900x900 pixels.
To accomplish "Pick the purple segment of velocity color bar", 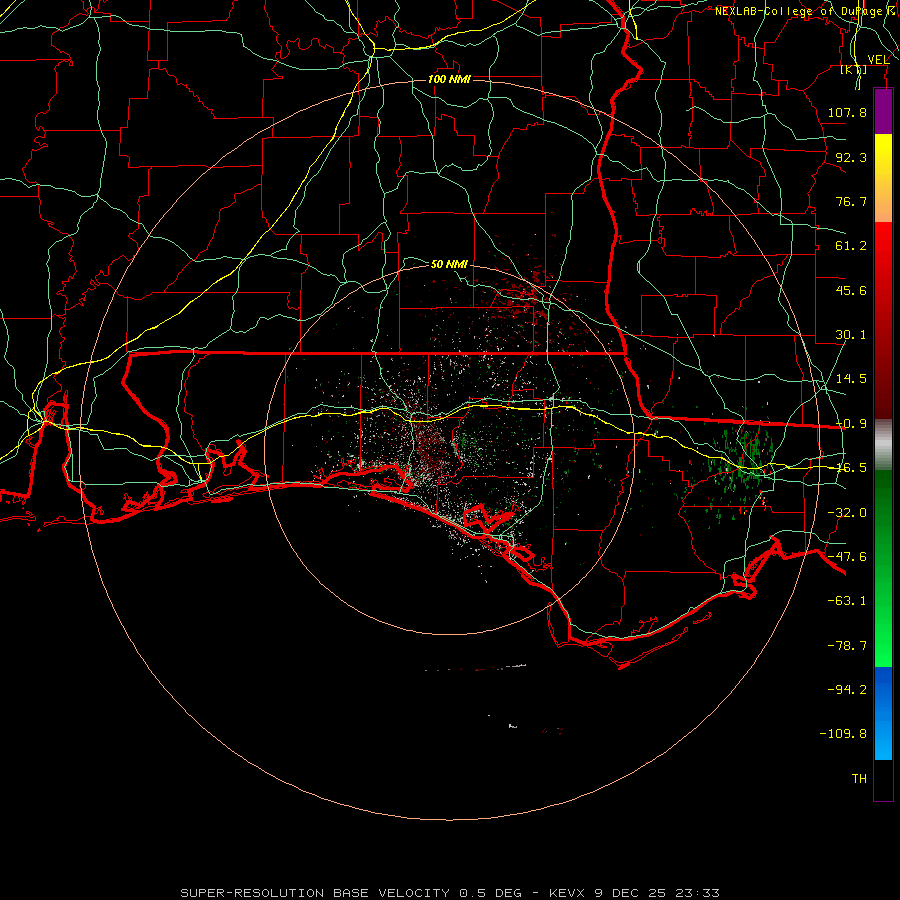I will tap(883, 111).
